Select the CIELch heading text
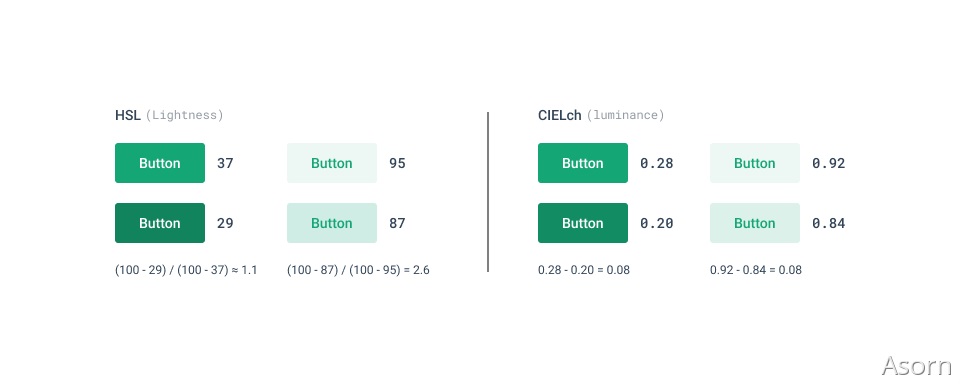960x384 pixels. tap(560, 115)
